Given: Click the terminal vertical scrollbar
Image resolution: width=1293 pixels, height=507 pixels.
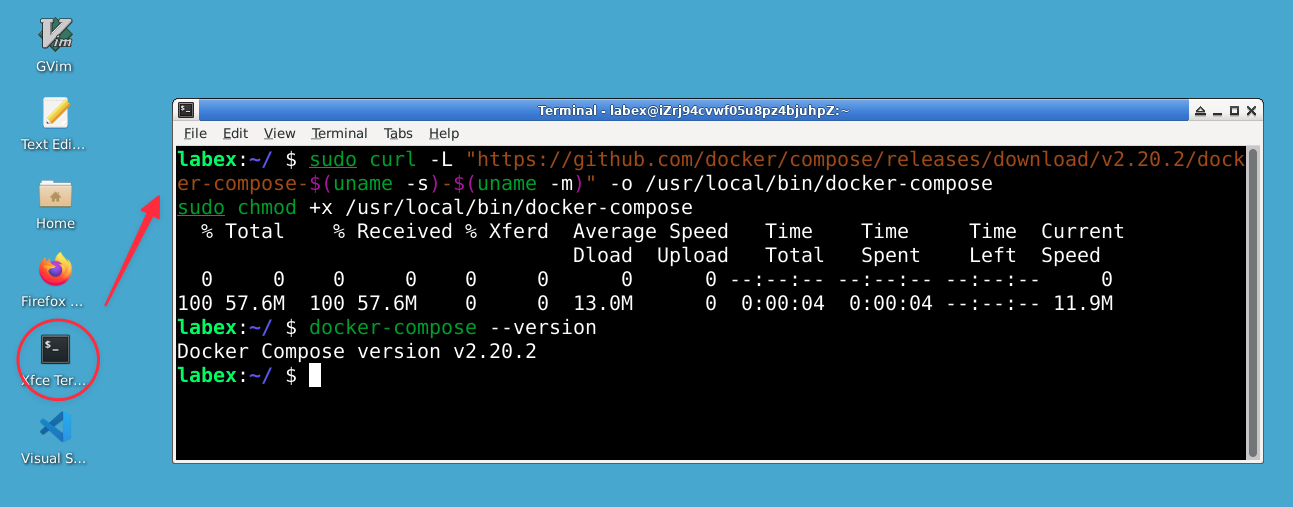Looking at the screenshot, I should 1253,300.
